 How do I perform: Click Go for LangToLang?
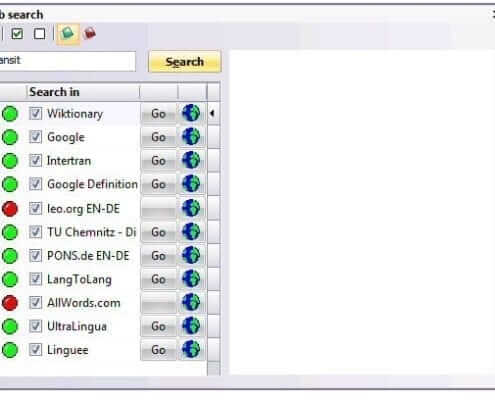[x=158, y=279]
